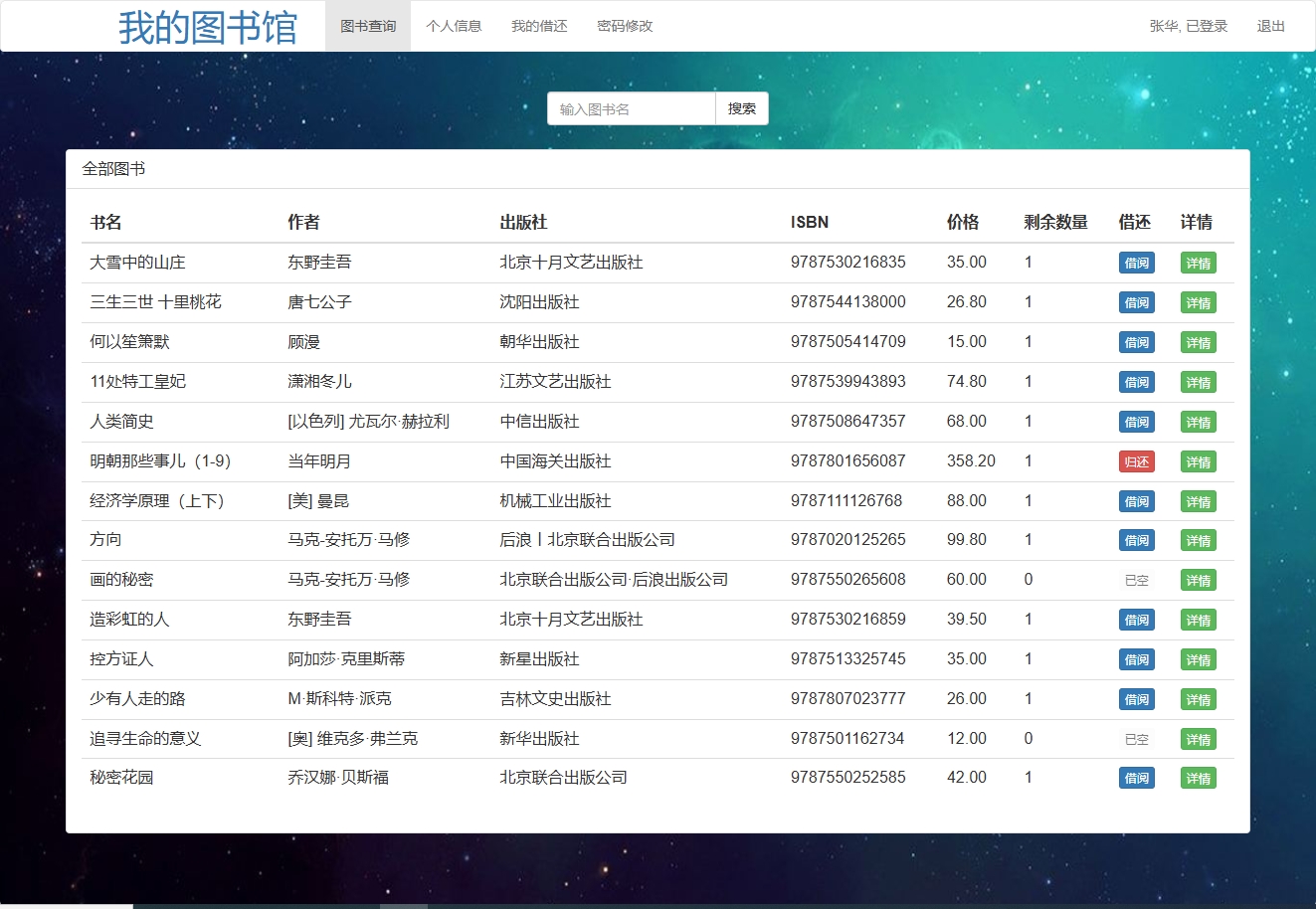The height and width of the screenshot is (909, 1316).
Task: Open the 我的借还 page
Action: coord(538,26)
